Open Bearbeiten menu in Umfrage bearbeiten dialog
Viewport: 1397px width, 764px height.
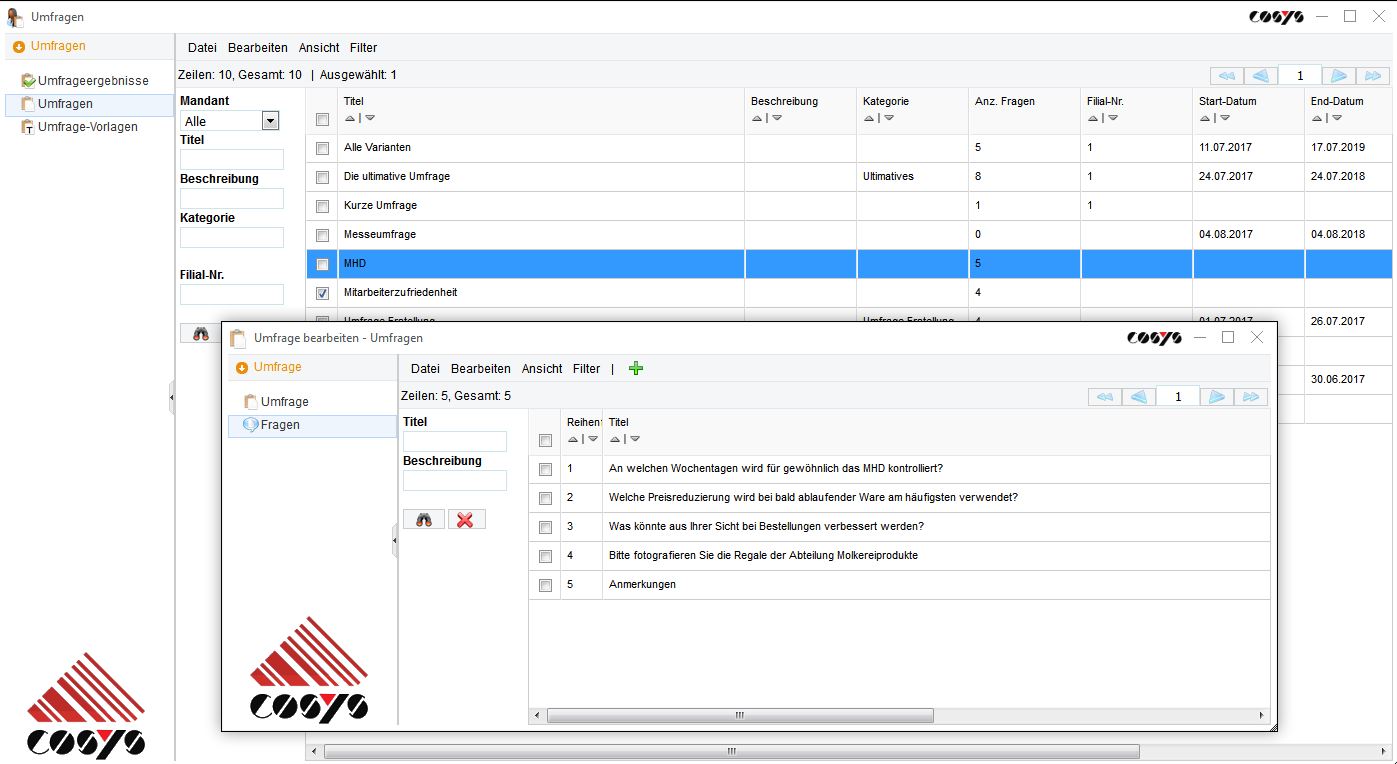coord(481,369)
